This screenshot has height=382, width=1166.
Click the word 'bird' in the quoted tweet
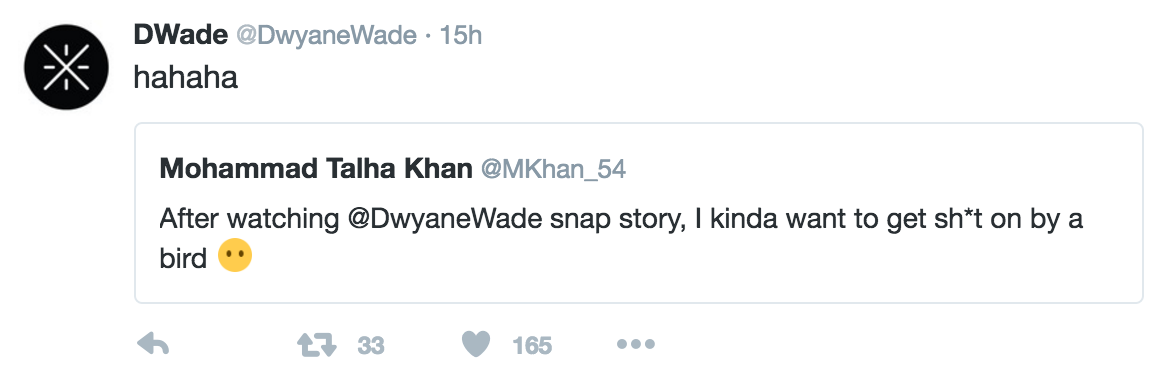point(183,259)
